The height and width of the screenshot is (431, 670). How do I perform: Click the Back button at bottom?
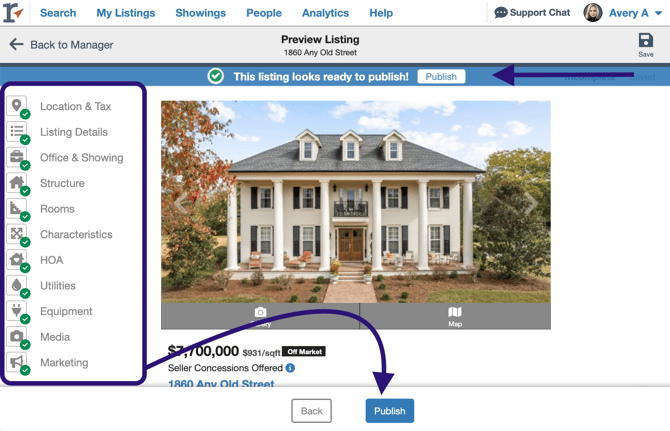pos(311,411)
